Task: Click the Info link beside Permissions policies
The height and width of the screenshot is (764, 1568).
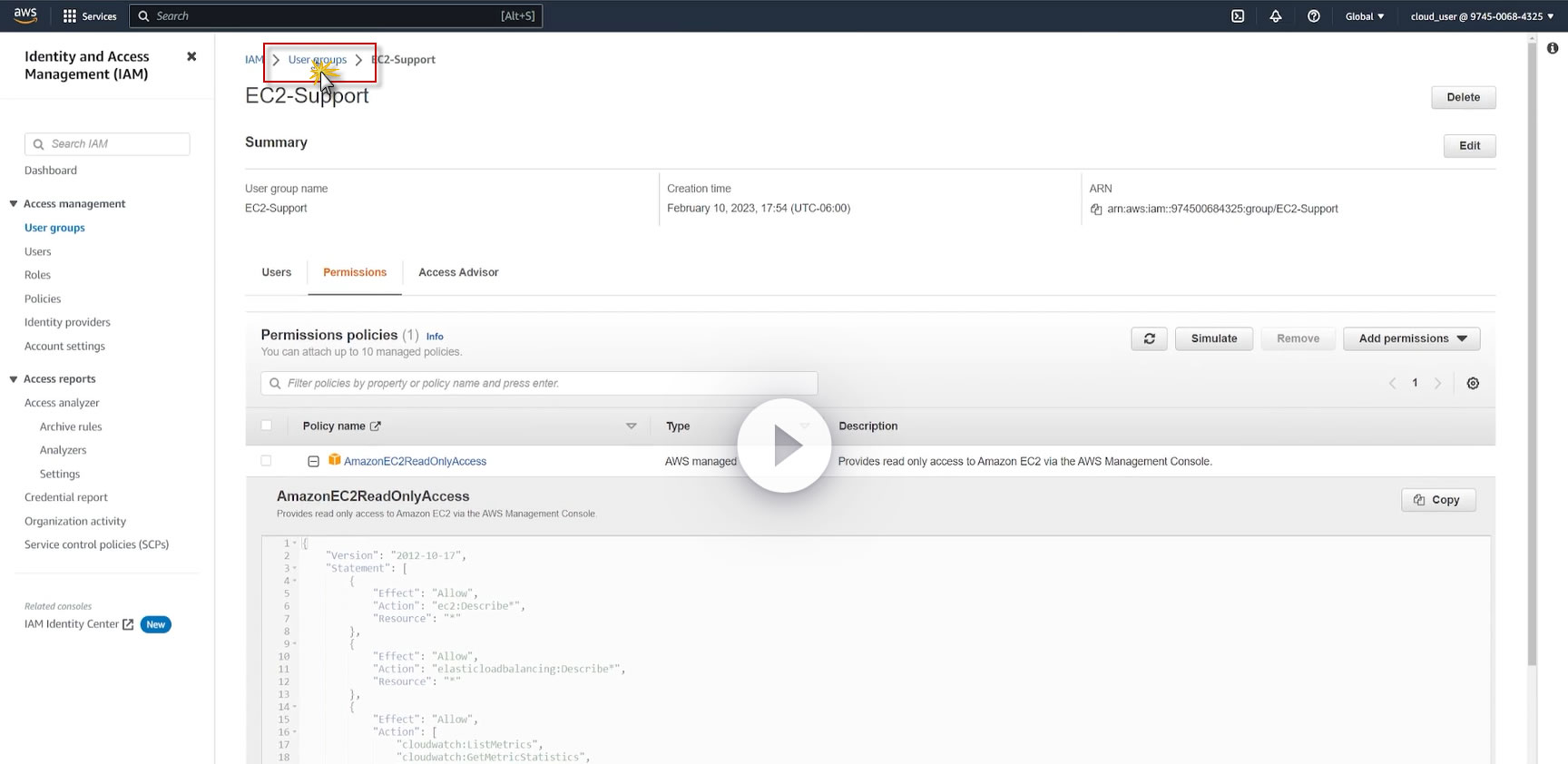Action: [435, 337]
